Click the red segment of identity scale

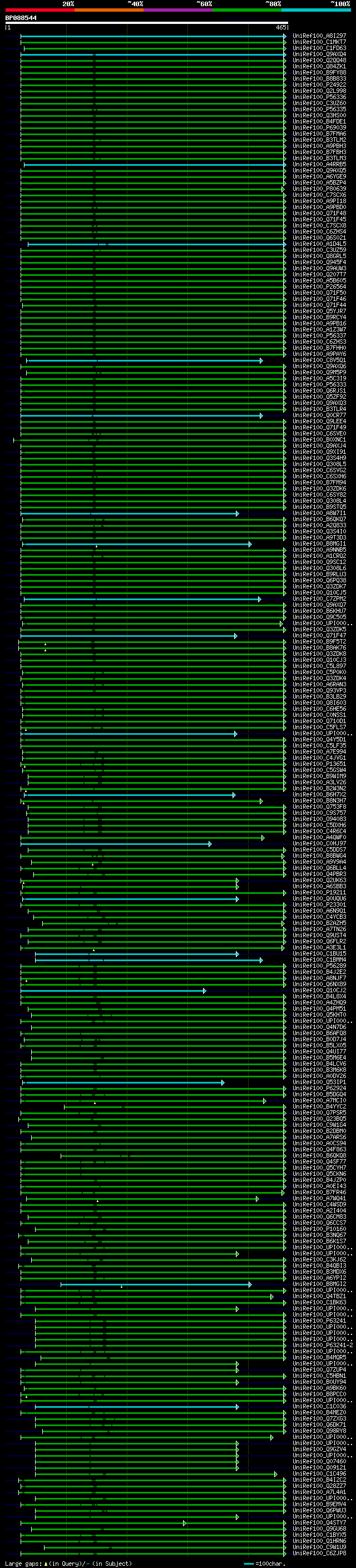point(39,10)
